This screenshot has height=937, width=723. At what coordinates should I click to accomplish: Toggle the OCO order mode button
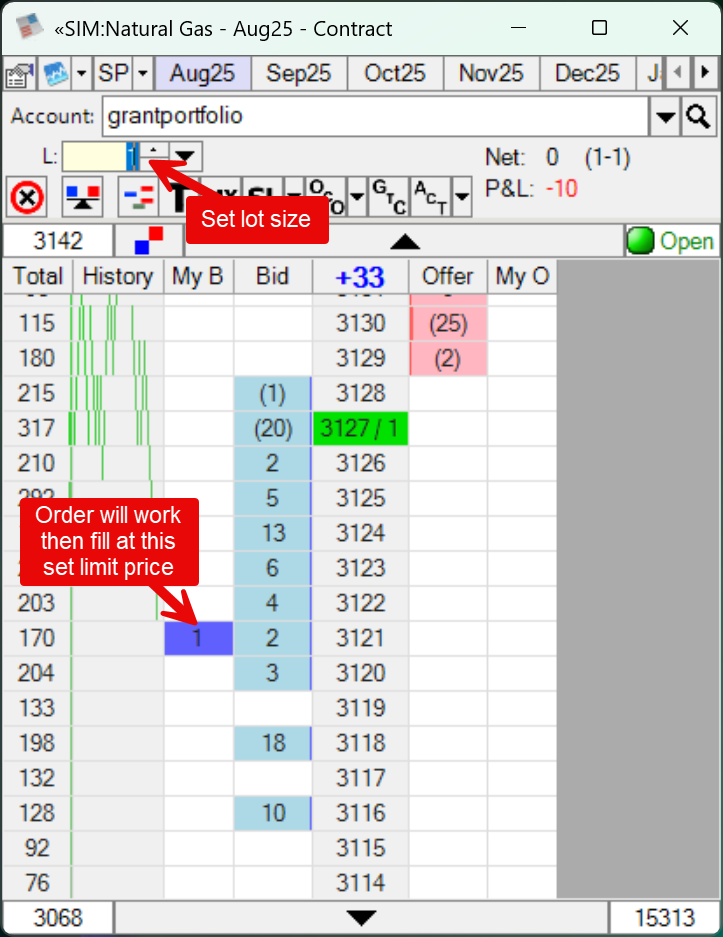(x=322, y=197)
